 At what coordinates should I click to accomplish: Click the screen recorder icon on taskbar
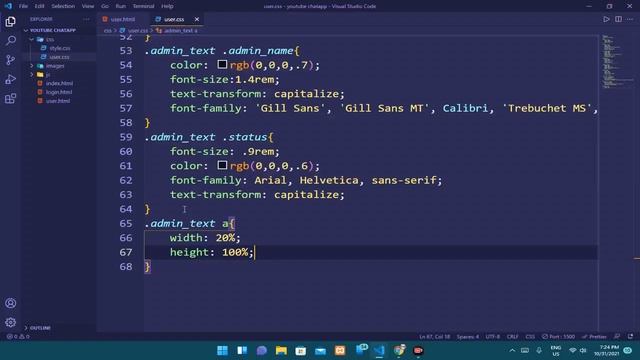coord(418,350)
